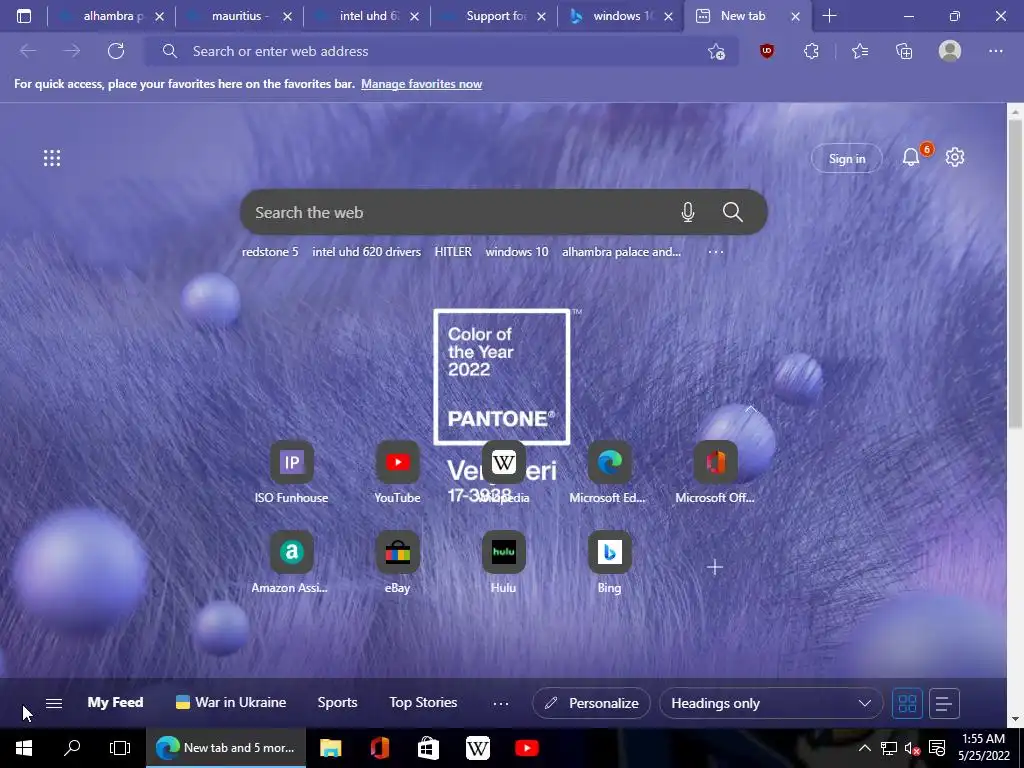Collapse the quick links chevron

click(751, 409)
